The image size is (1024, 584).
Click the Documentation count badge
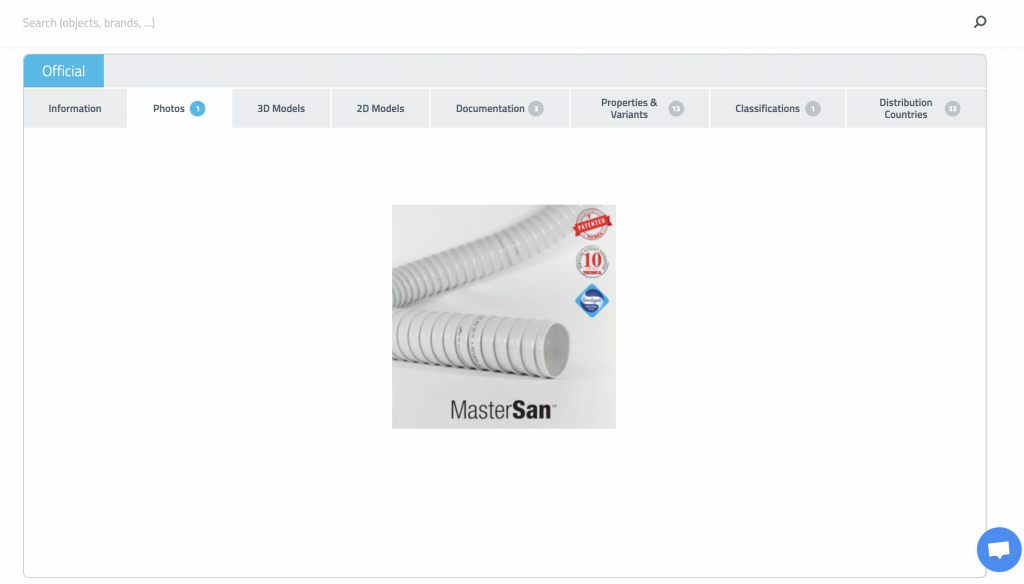pyautogui.click(x=536, y=108)
